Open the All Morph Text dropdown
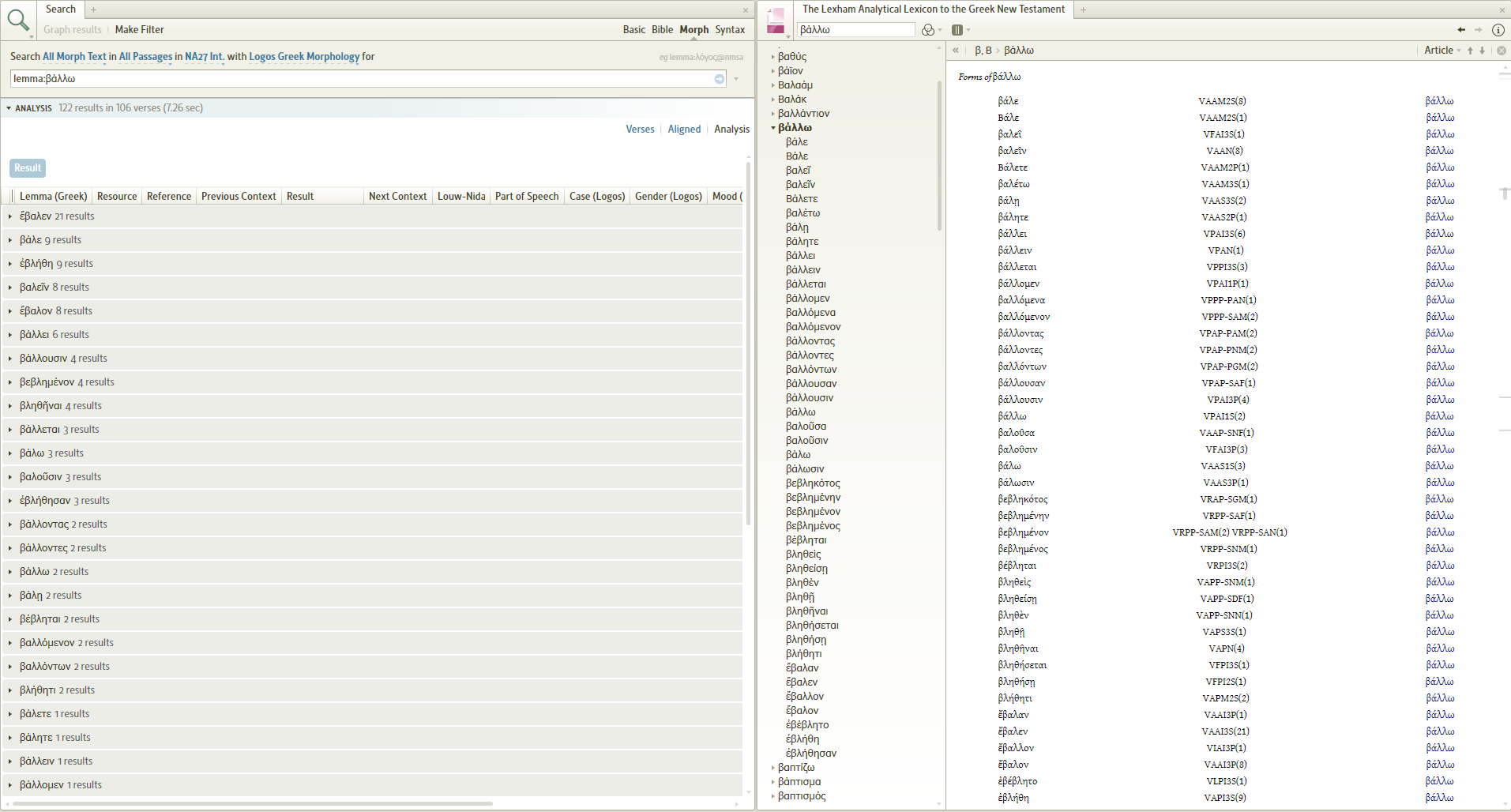The height and width of the screenshot is (812, 1511). pos(74,57)
